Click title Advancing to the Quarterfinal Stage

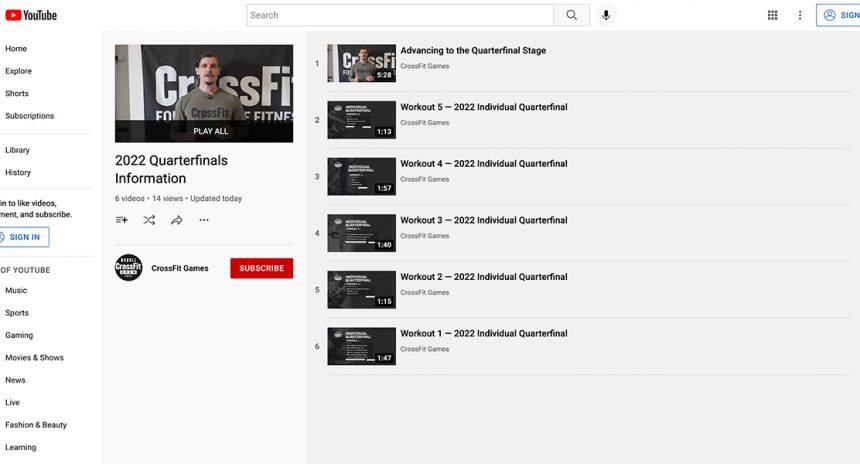tap(473, 50)
